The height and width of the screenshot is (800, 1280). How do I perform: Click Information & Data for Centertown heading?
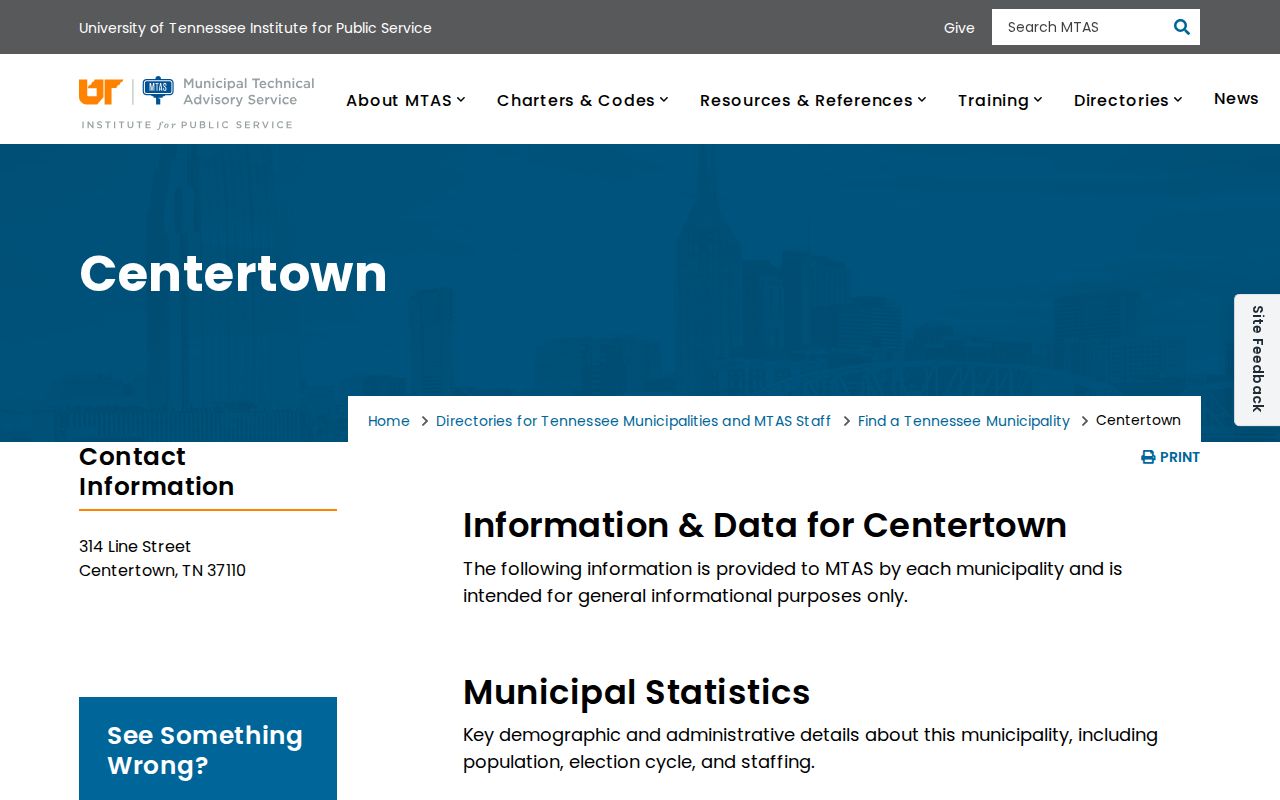[x=765, y=525]
